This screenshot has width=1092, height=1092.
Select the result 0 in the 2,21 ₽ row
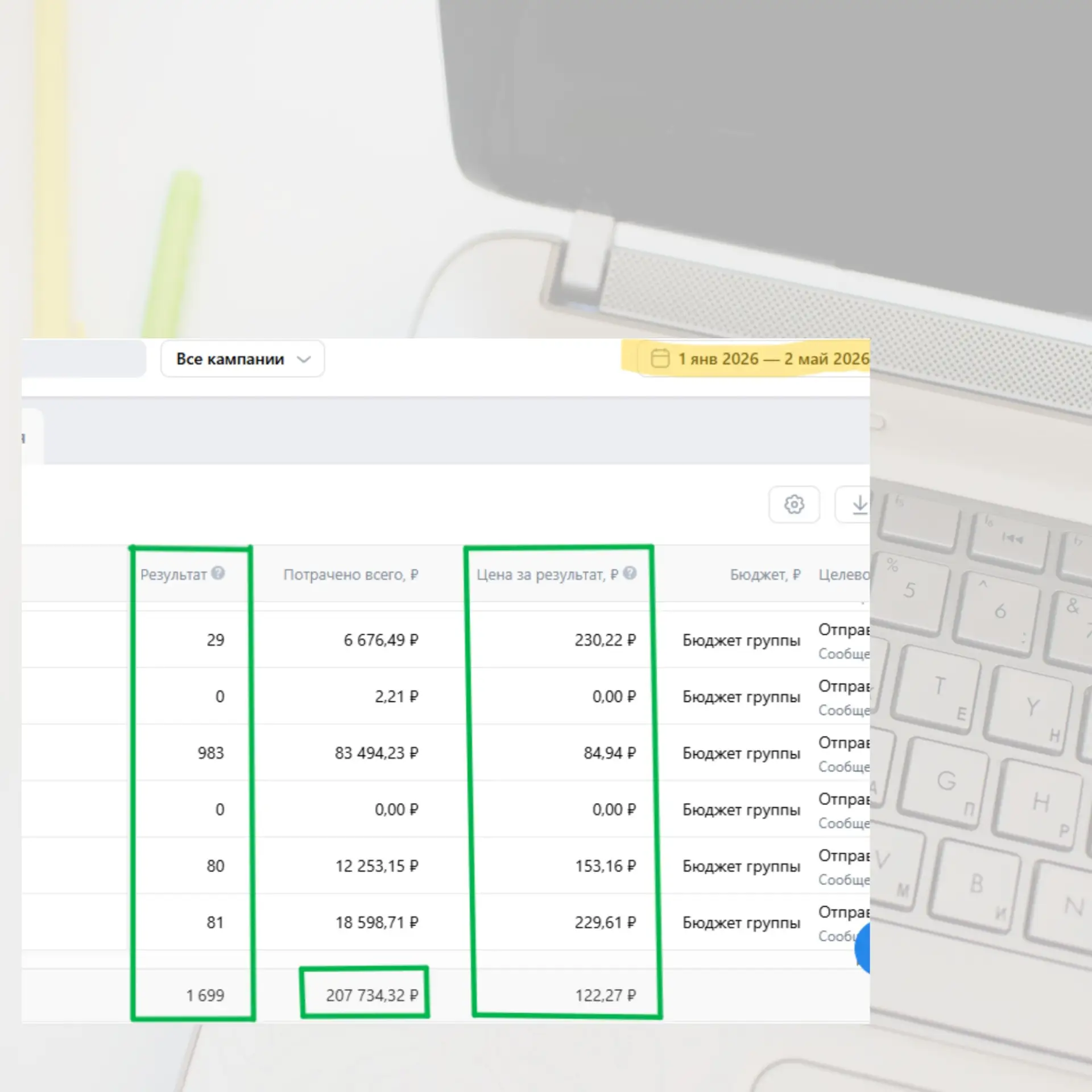point(220,696)
